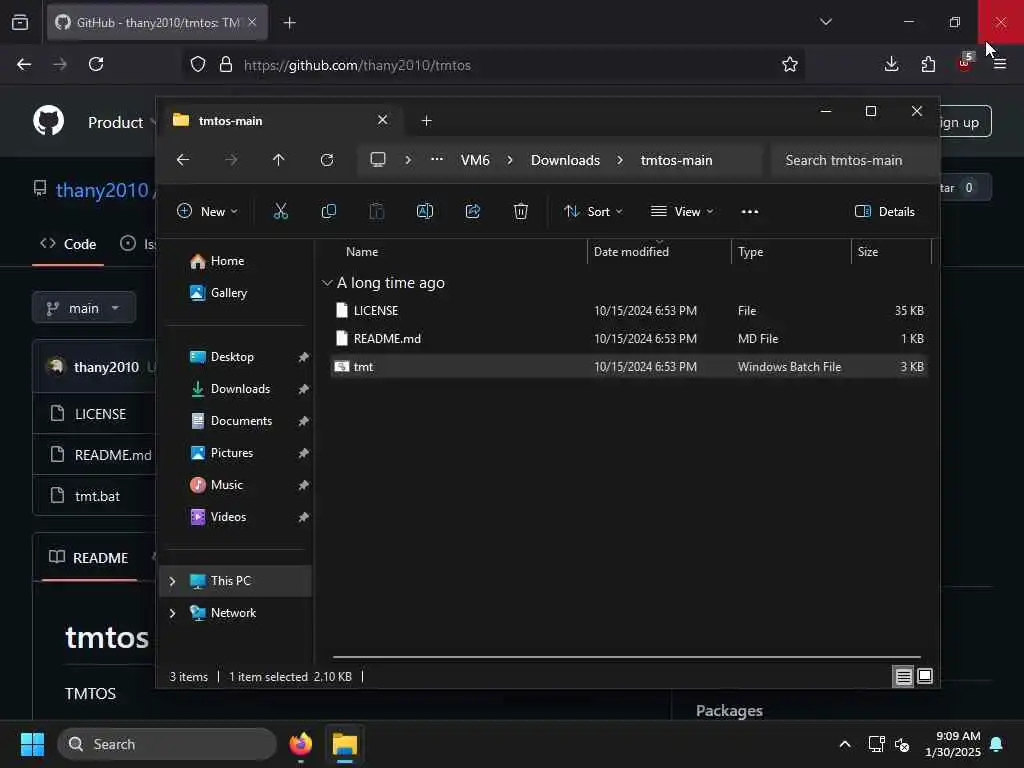The height and width of the screenshot is (768, 1024).
Task: Open the New item dropdown
Action: 207,212
